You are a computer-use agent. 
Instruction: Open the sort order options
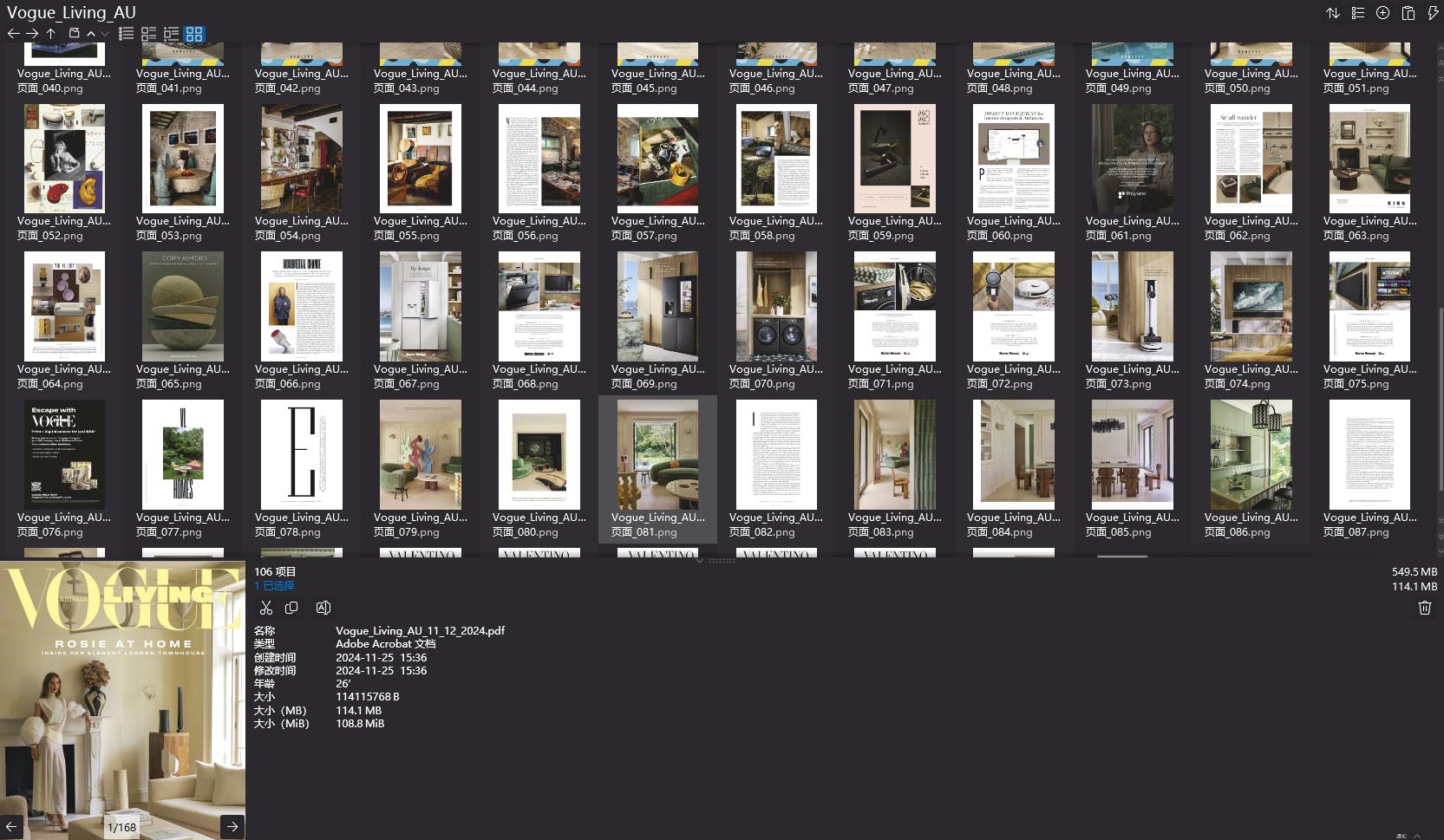[1333, 13]
